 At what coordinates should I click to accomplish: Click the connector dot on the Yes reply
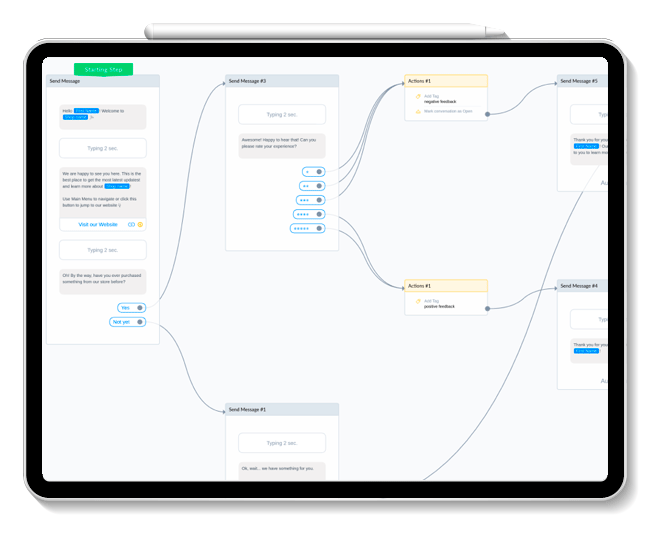140,308
